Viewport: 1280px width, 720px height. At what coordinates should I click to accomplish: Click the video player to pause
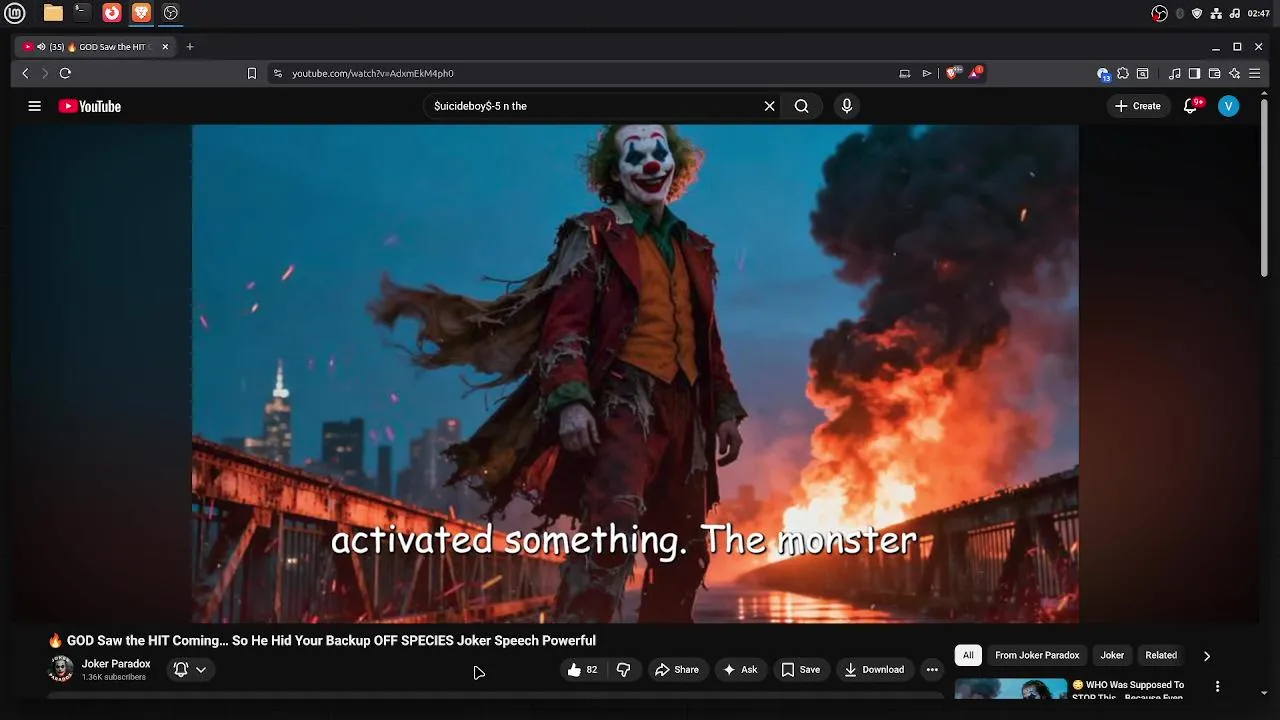[x=635, y=373]
